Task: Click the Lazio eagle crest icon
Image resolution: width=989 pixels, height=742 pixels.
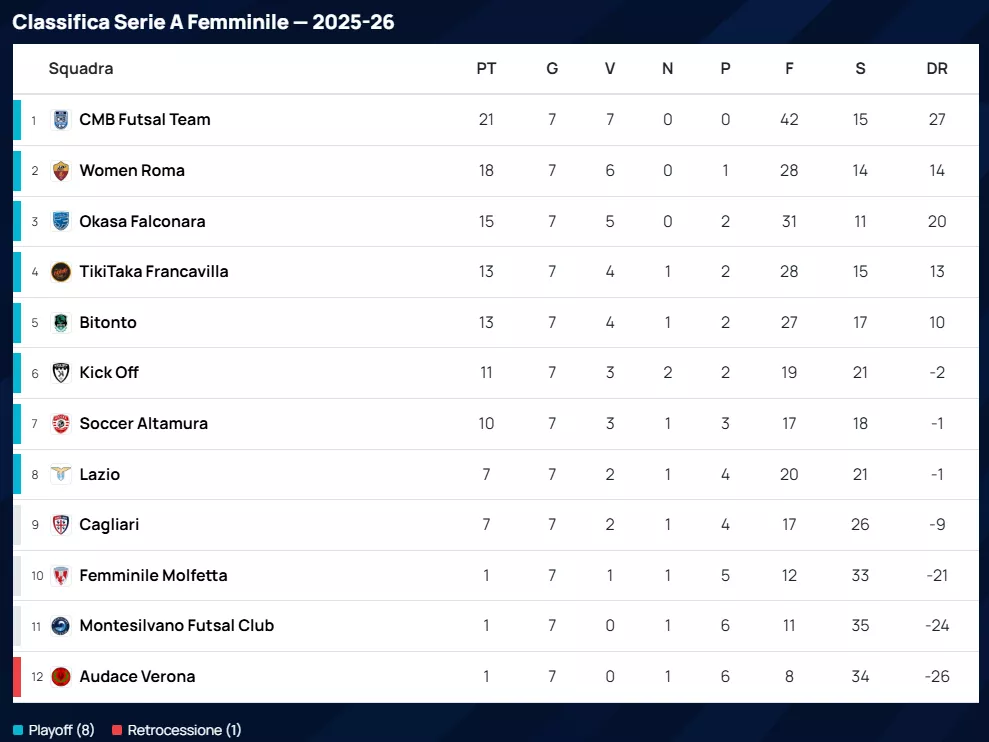Action: 61,474
